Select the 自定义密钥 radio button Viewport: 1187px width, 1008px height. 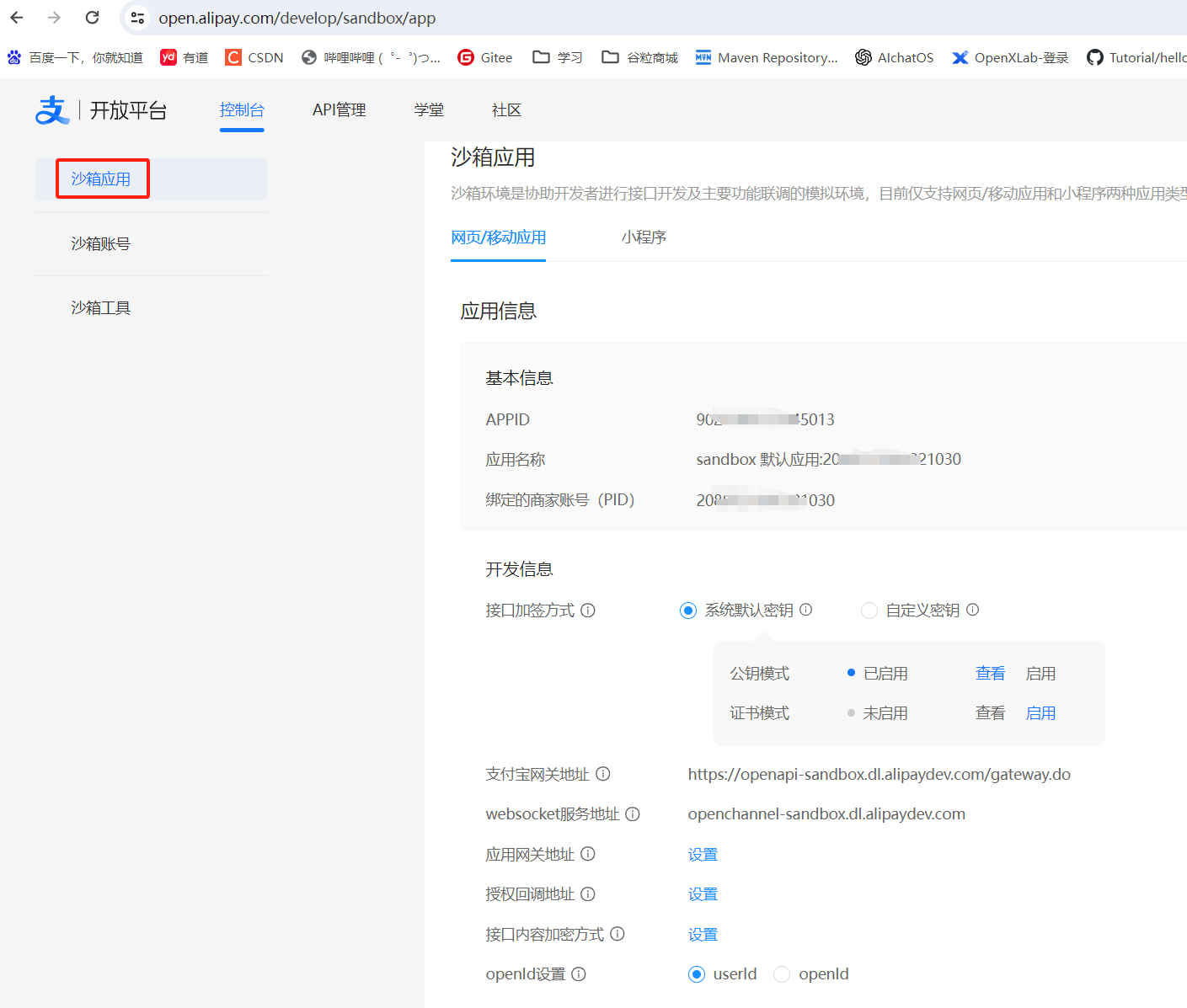[x=869, y=611]
